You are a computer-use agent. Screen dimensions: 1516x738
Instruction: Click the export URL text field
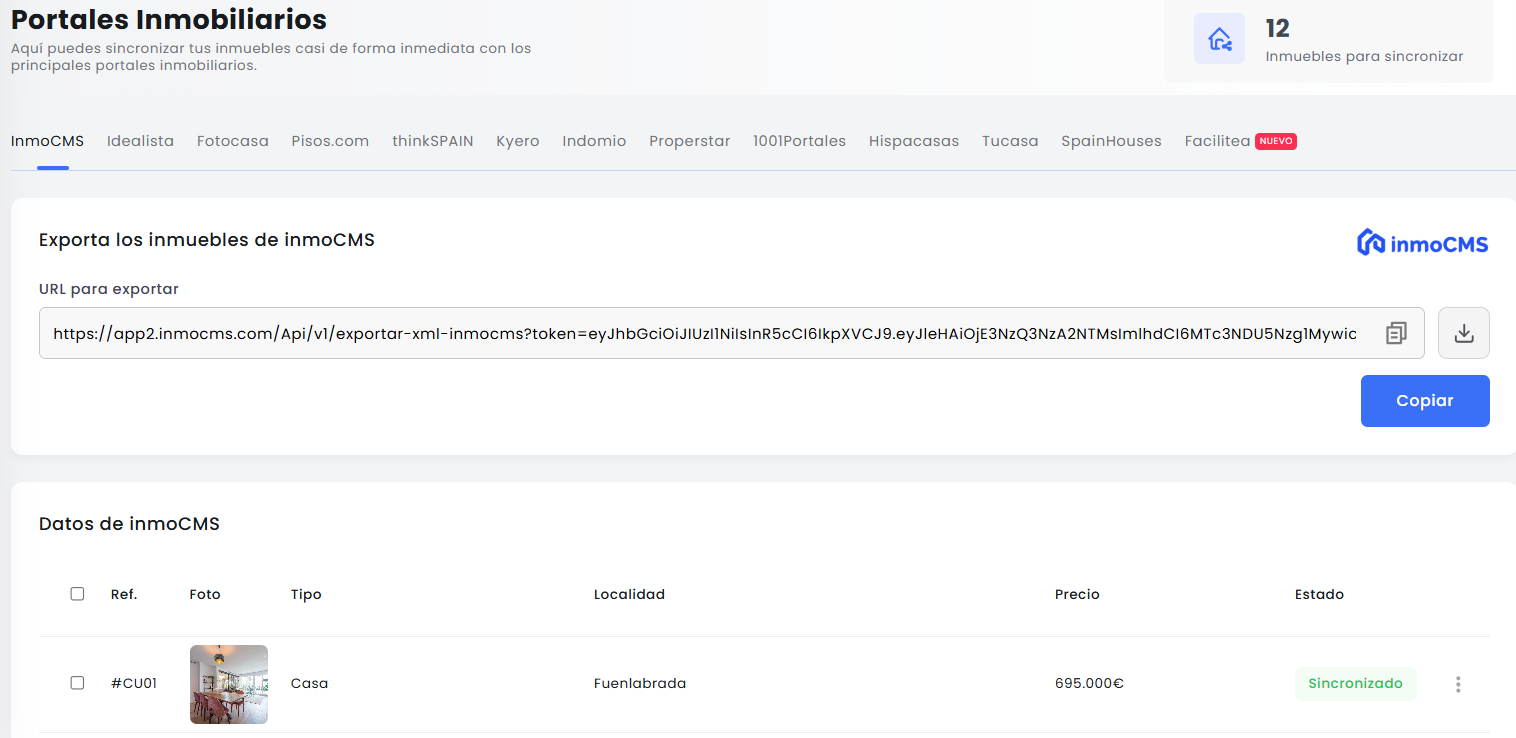point(700,333)
